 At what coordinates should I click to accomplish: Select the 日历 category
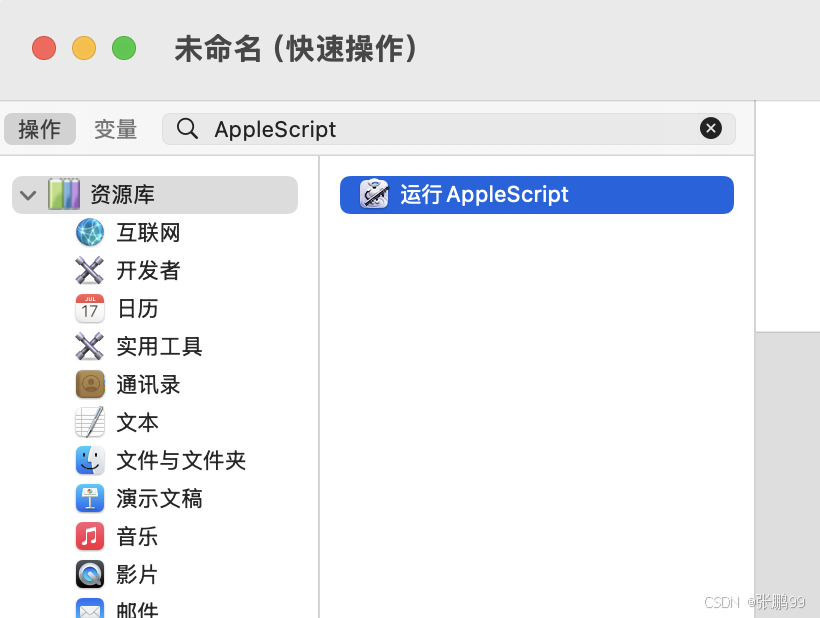pos(138,308)
